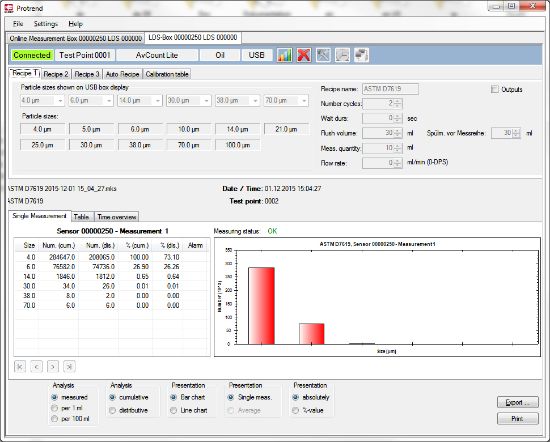
Task: Go to previous measurement arrow
Action: (x=36, y=367)
